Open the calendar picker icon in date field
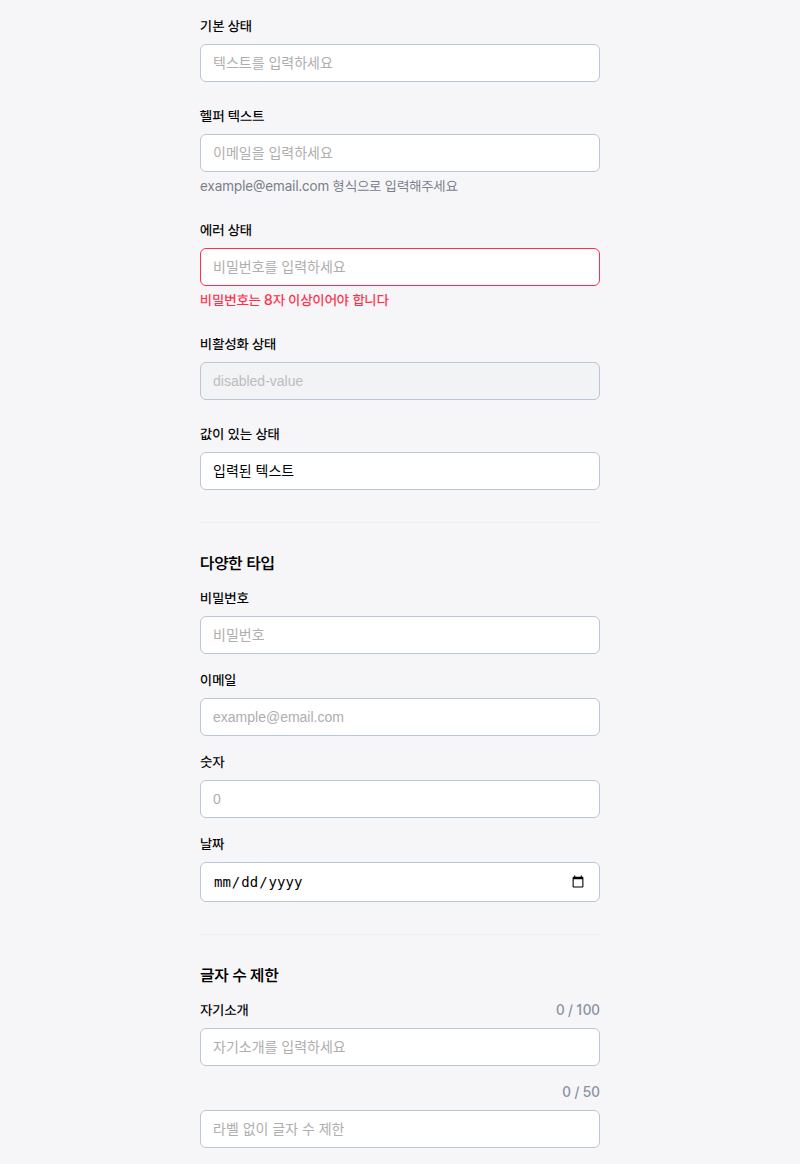The image size is (800, 1164). pos(577,882)
